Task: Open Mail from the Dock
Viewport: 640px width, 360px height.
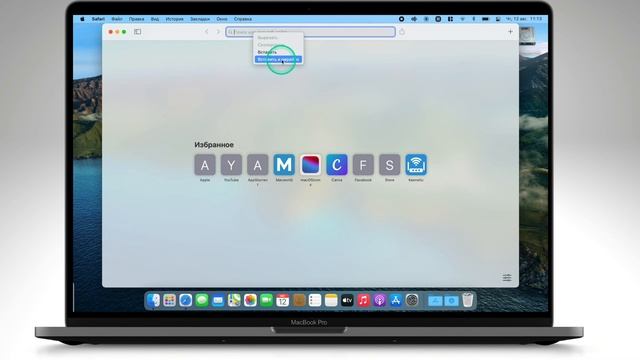Action: click(218, 300)
